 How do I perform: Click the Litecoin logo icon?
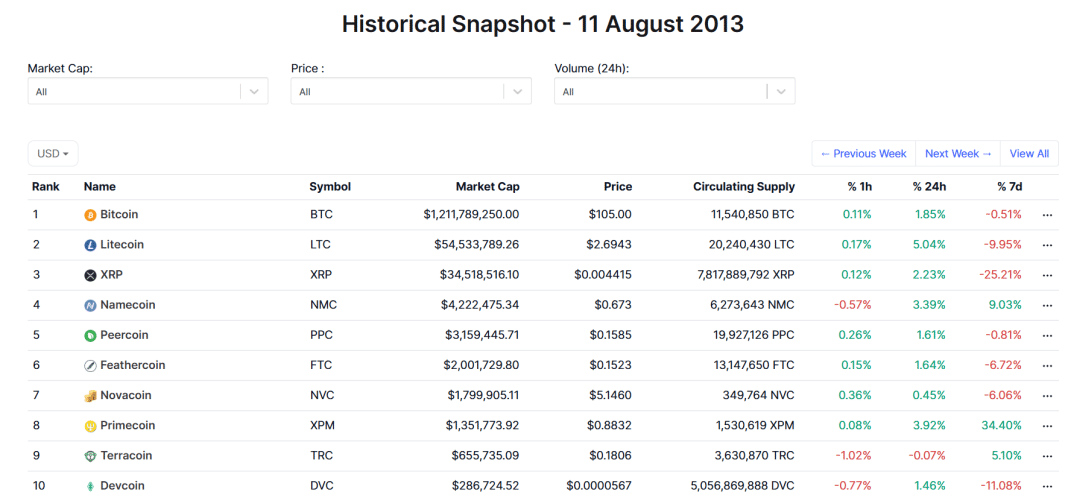coord(90,245)
